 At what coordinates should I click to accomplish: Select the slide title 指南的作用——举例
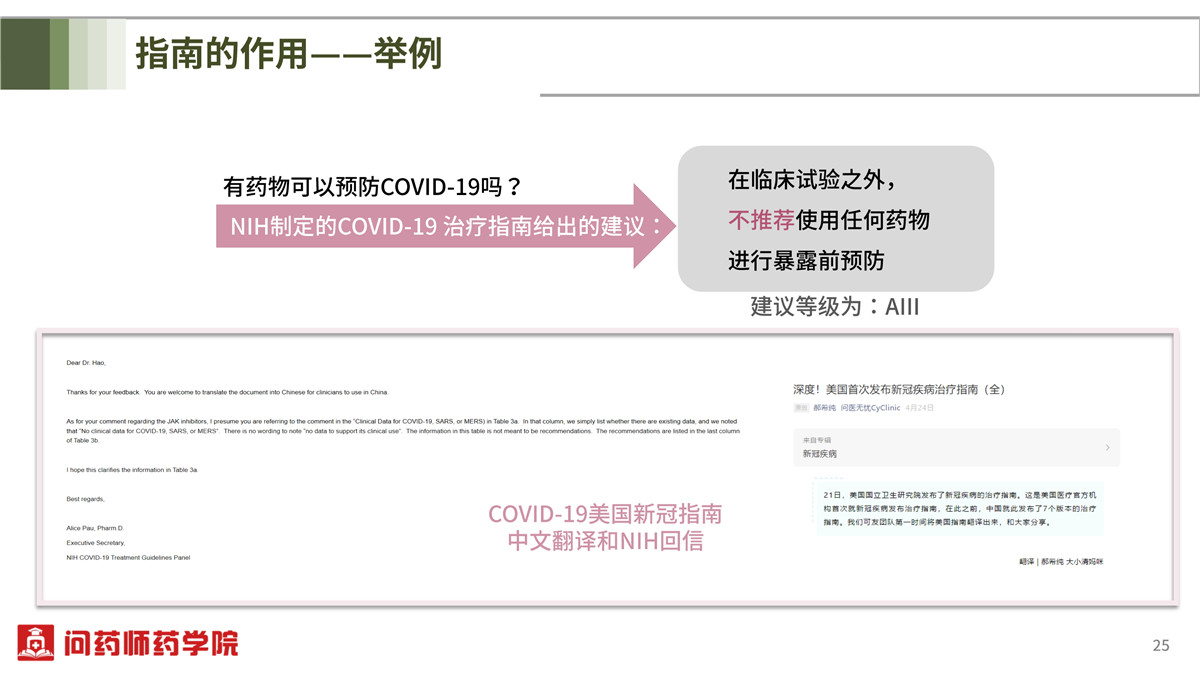pyautogui.click(x=288, y=53)
